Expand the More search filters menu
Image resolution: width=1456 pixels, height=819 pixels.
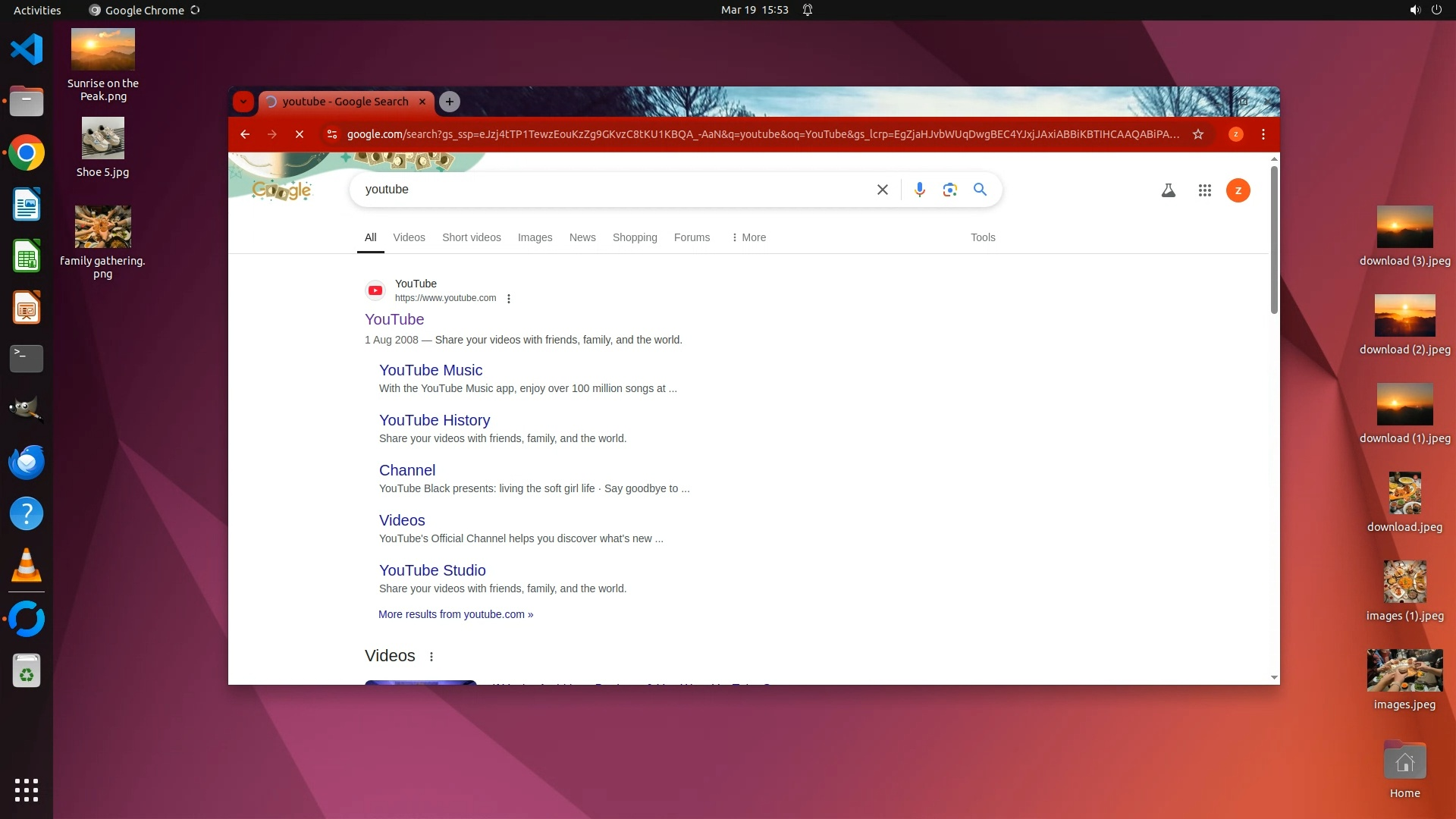(x=748, y=237)
